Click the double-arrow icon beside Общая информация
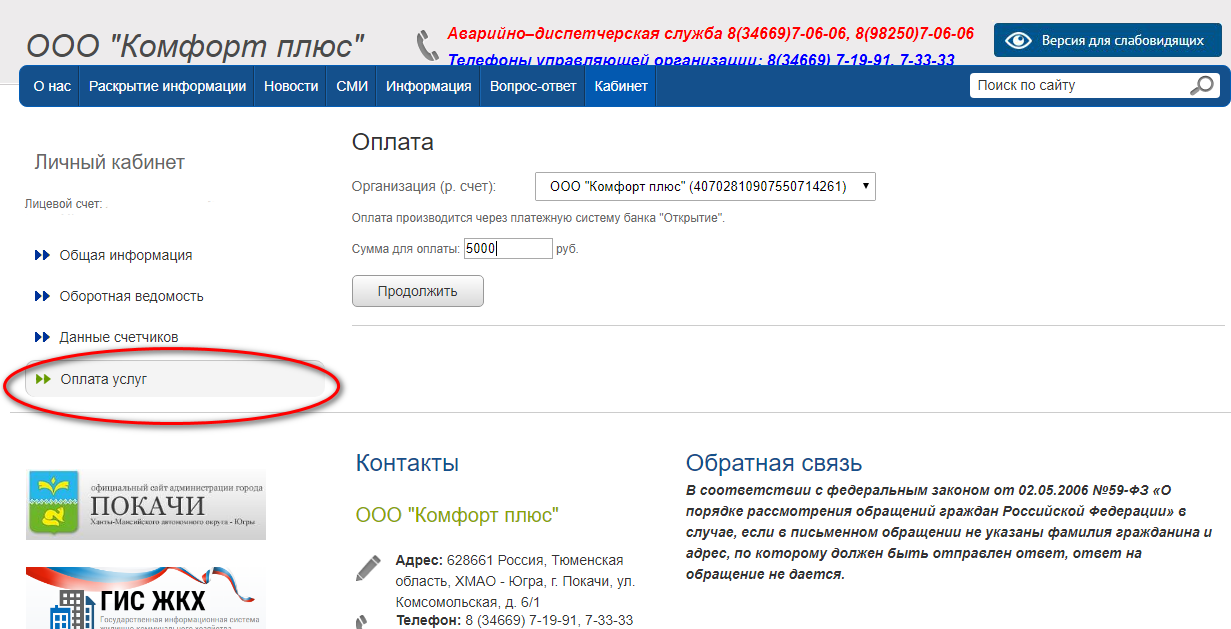The width and height of the screenshot is (1231, 629). (x=42, y=255)
